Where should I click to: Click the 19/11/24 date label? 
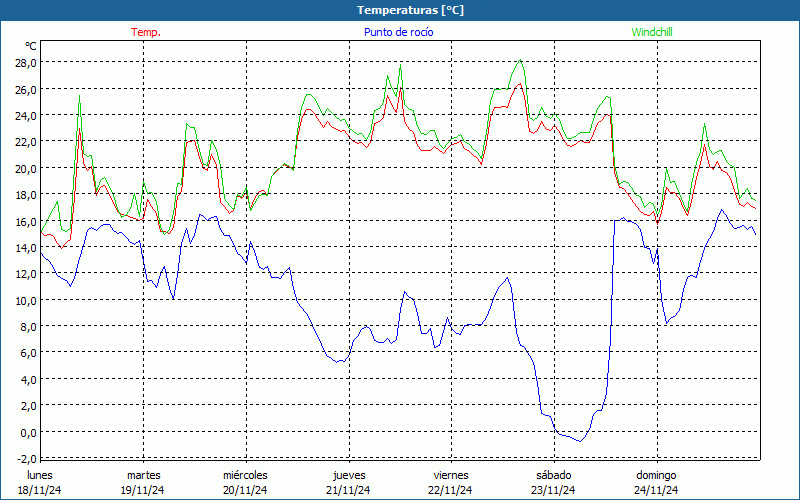(143, 490)
